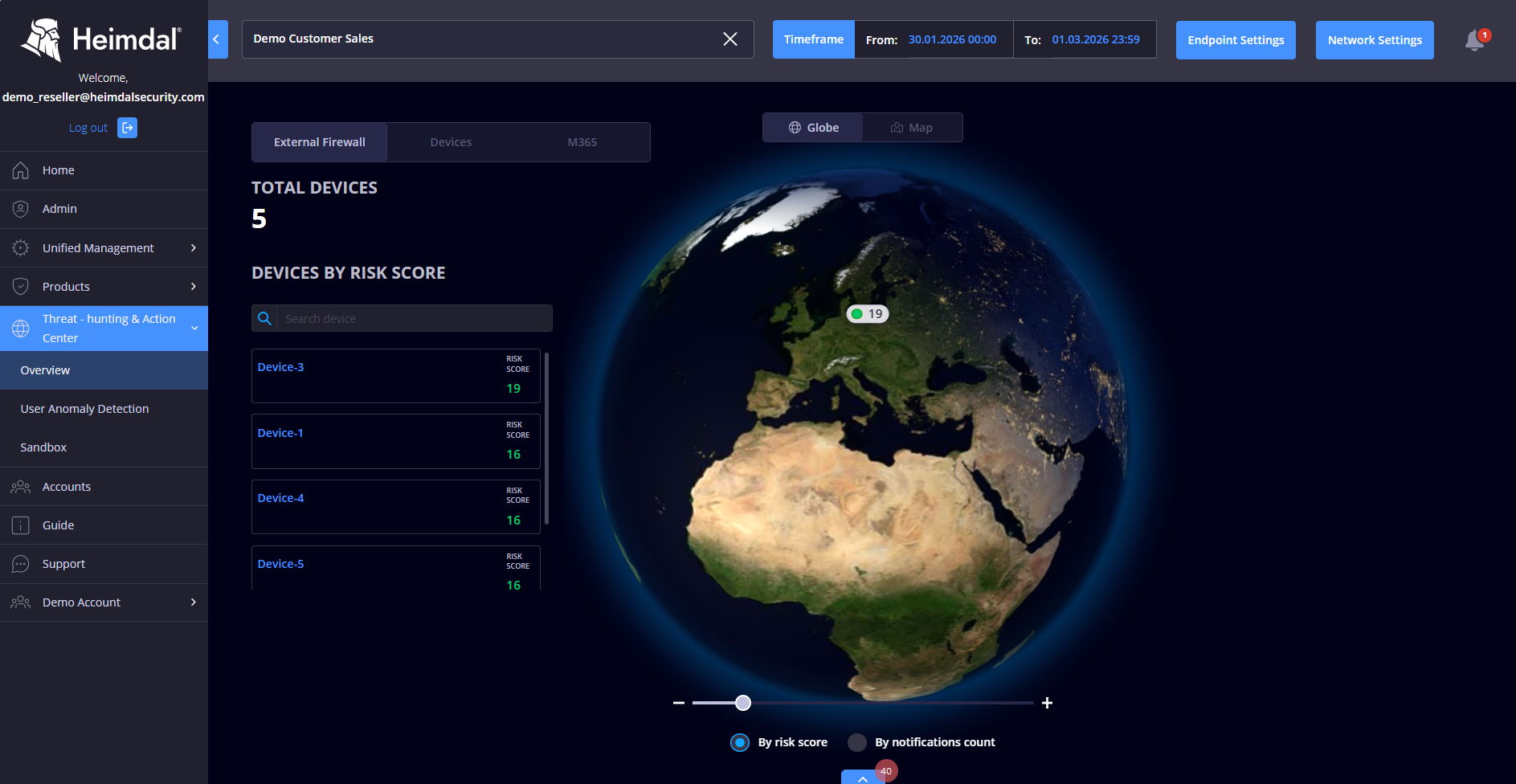The height and width of the screenshot is (784, 1516).
Task: Expand the bottom panel with up chevron
Action: (862, 778)
